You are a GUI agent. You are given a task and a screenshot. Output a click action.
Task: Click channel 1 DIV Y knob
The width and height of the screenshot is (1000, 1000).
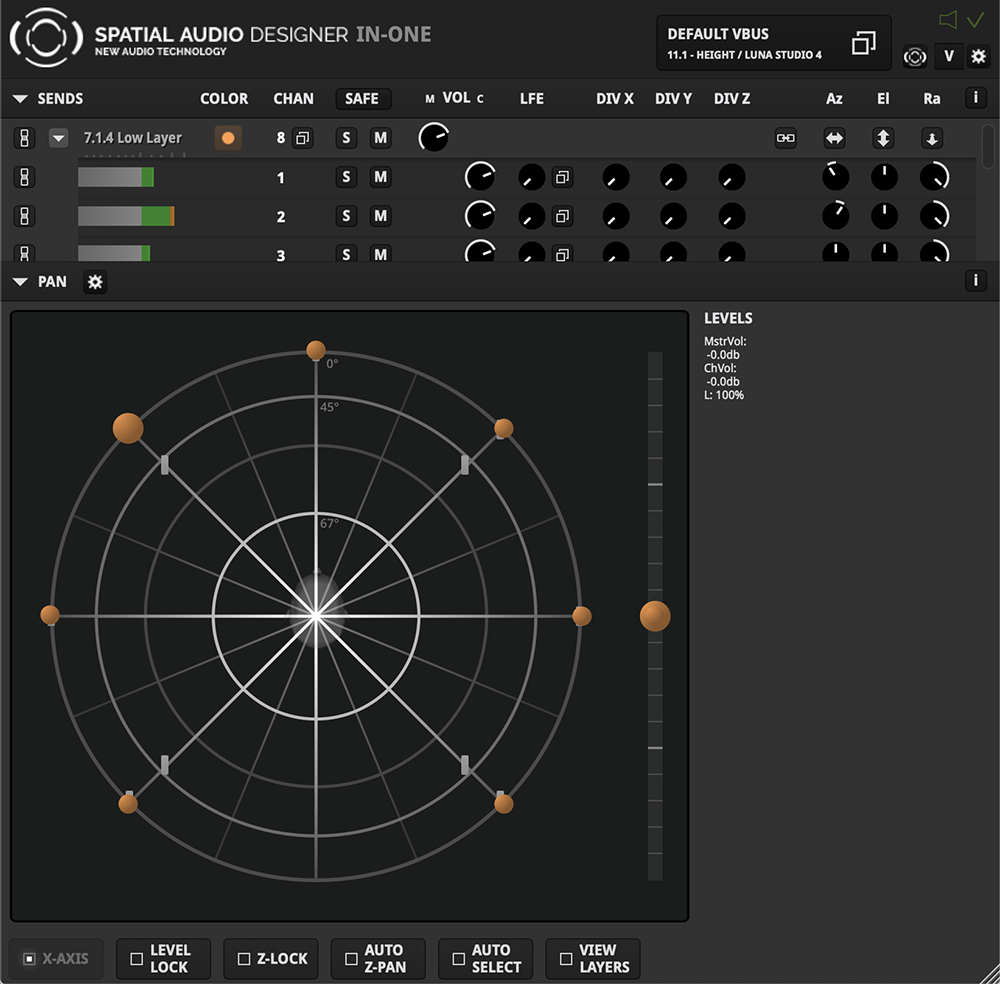[673, 177]
